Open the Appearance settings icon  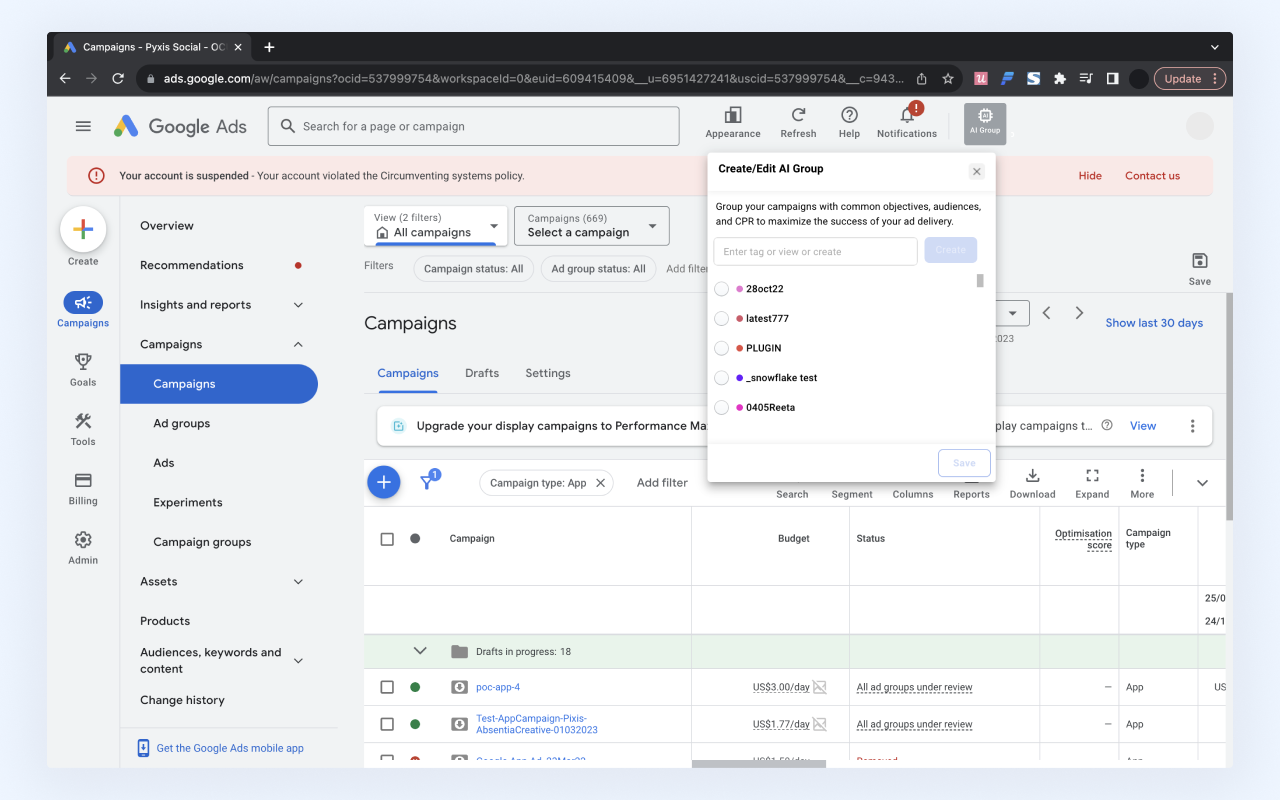coord(733,116)
